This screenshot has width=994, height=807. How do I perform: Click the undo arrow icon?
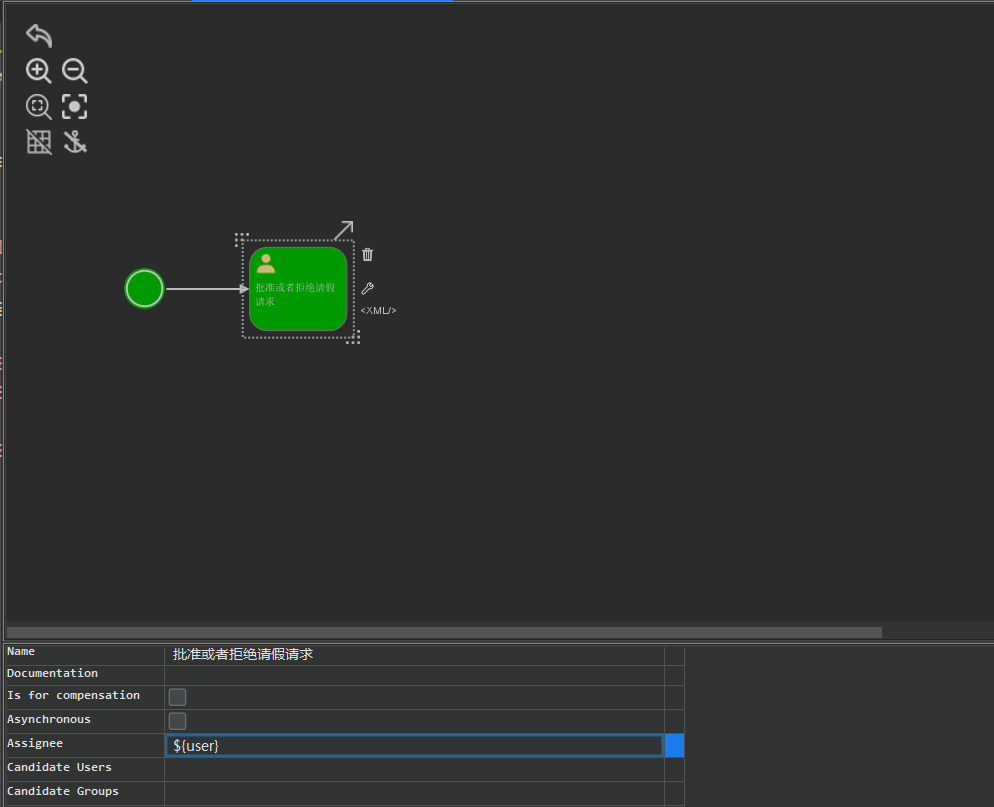click(x=39, y=36)
